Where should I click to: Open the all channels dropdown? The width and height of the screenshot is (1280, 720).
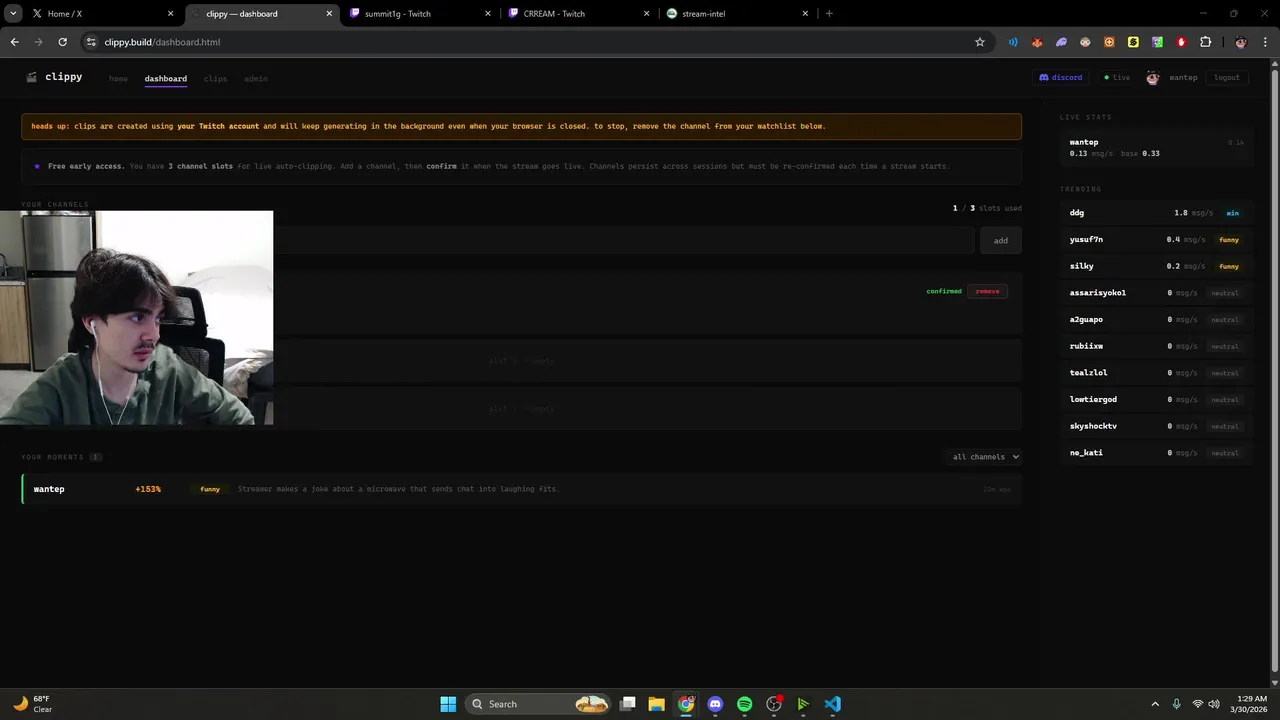coord(985,457)
